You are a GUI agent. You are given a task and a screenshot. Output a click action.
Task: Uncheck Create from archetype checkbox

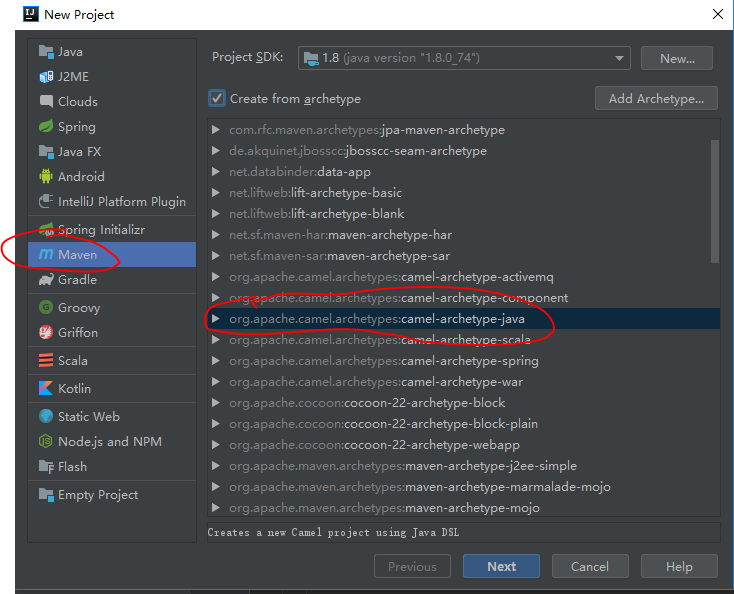217,98
